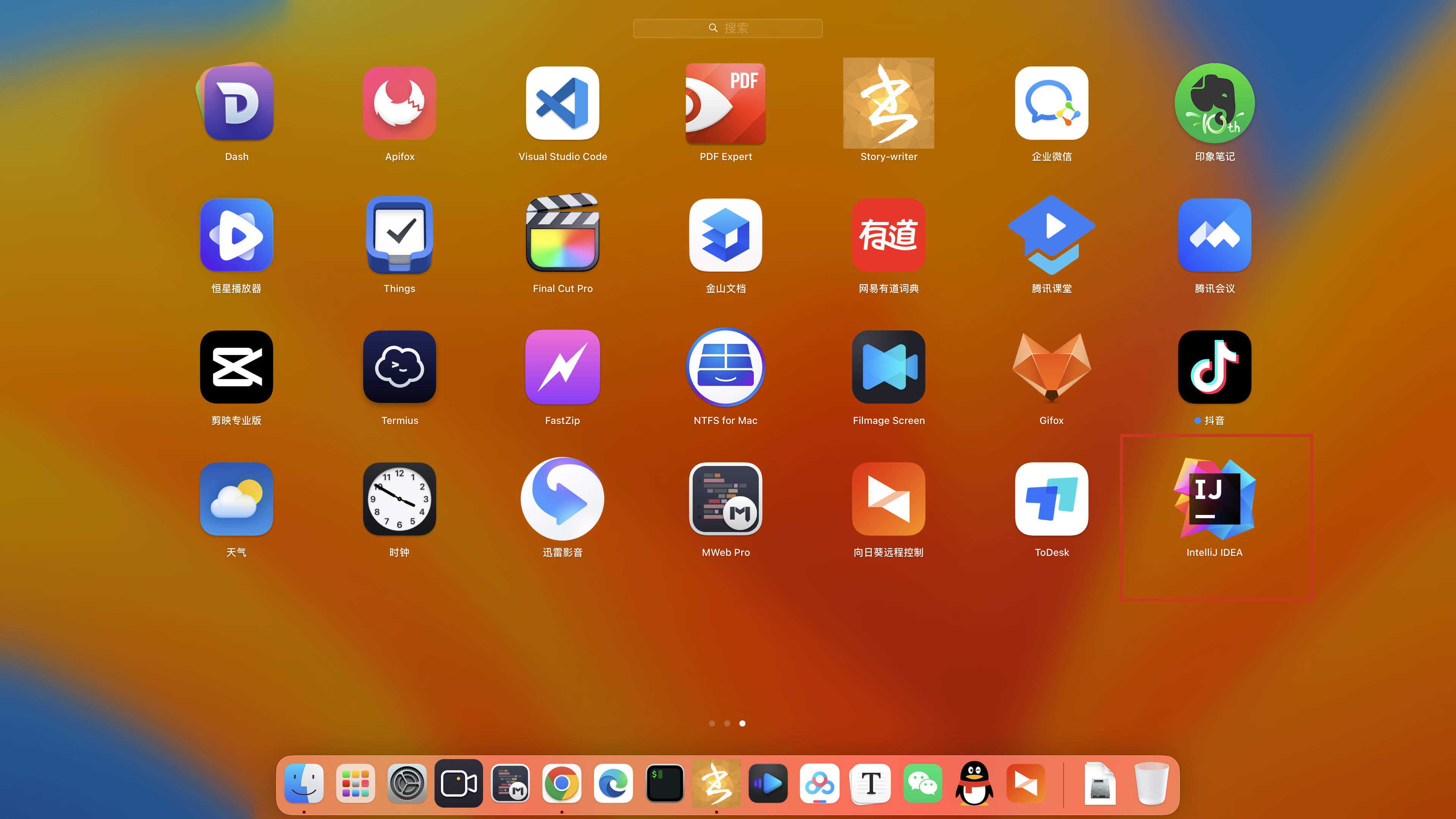The image size is (1456, 819).
Task: Launch FastZip
Action: [562, 367]
